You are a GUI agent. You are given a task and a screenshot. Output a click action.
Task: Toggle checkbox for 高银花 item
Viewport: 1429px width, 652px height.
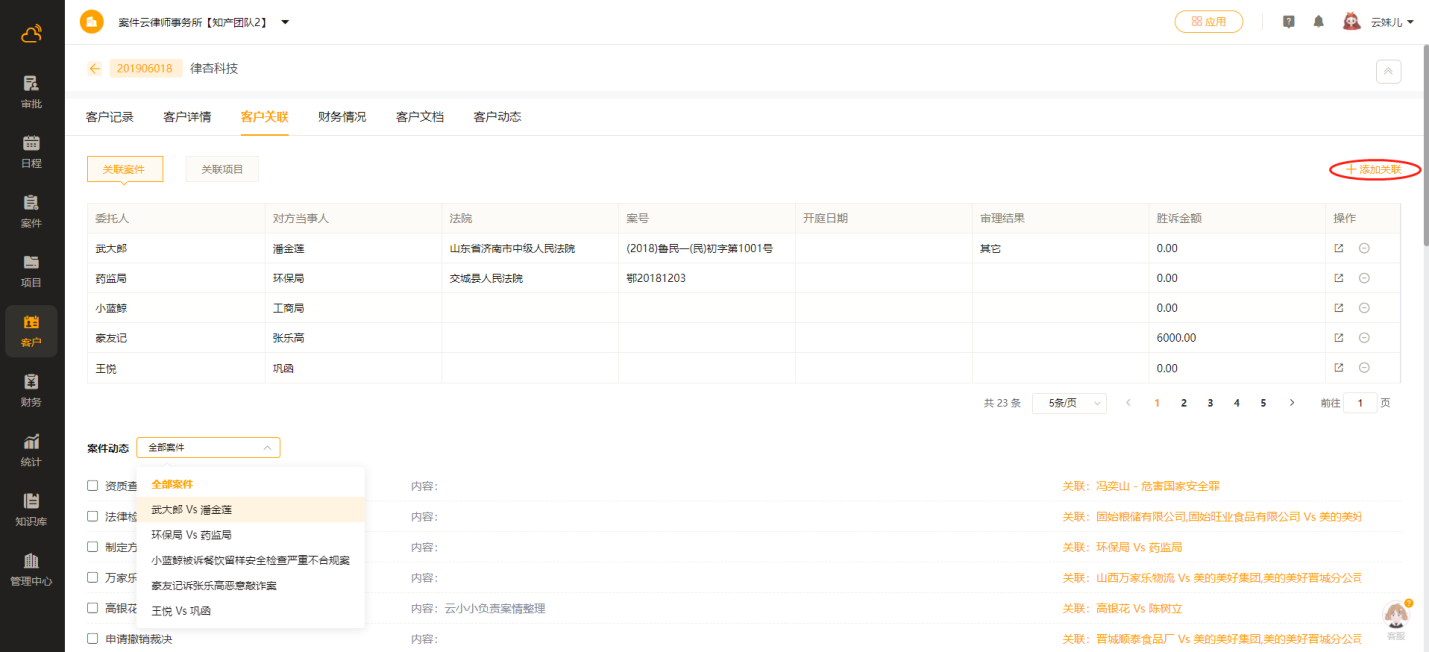(92, 608)
